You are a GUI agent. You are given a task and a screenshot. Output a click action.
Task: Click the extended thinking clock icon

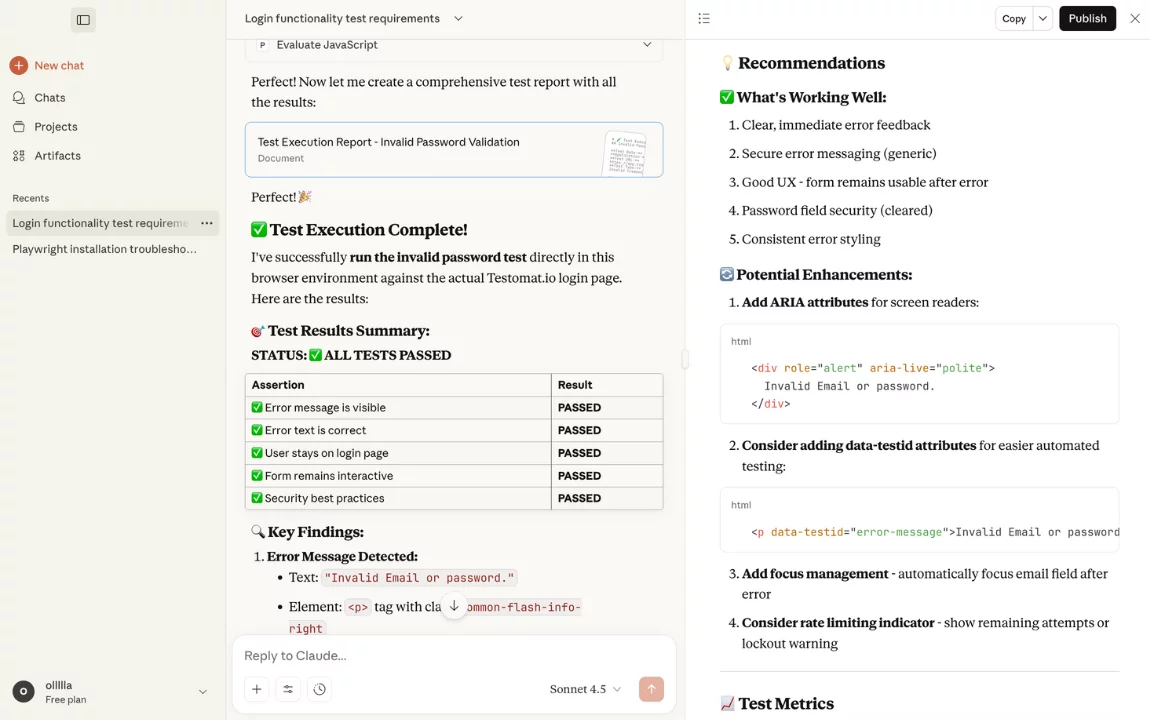pyautogui.click(x=319, y=689)
